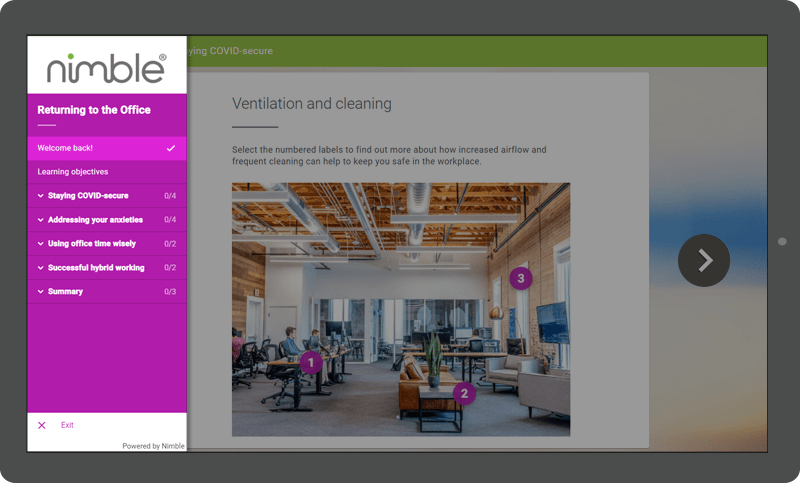800x483 pixels.
Task: Click the next page arrow button
Action: [x=704, y=260]
